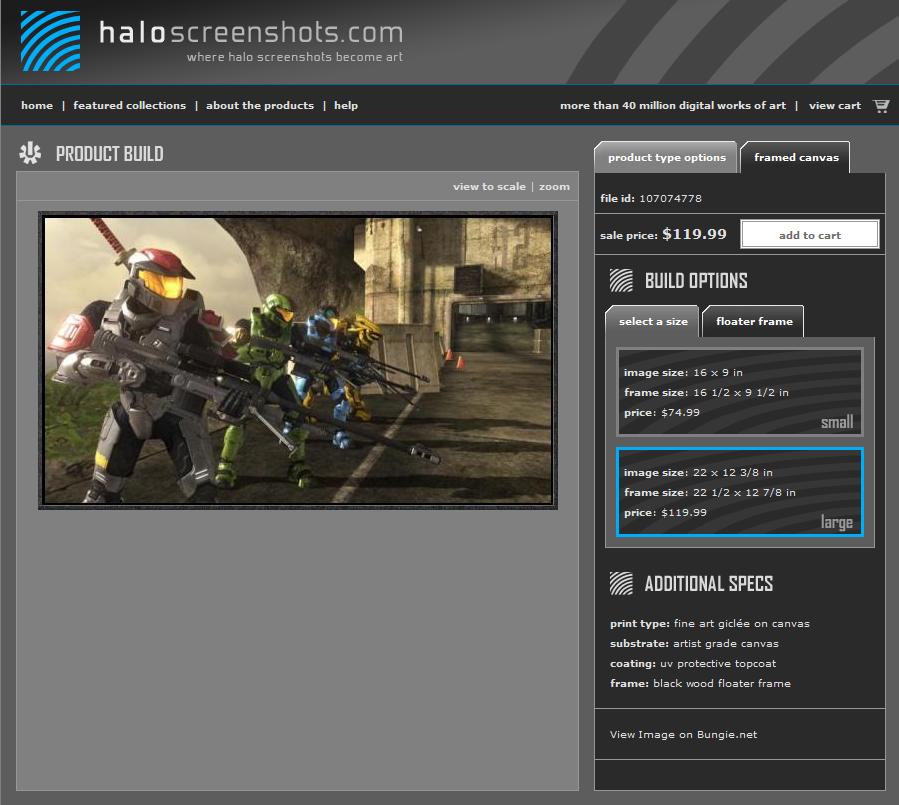Choose the small 16 x 9 size option

740,392
